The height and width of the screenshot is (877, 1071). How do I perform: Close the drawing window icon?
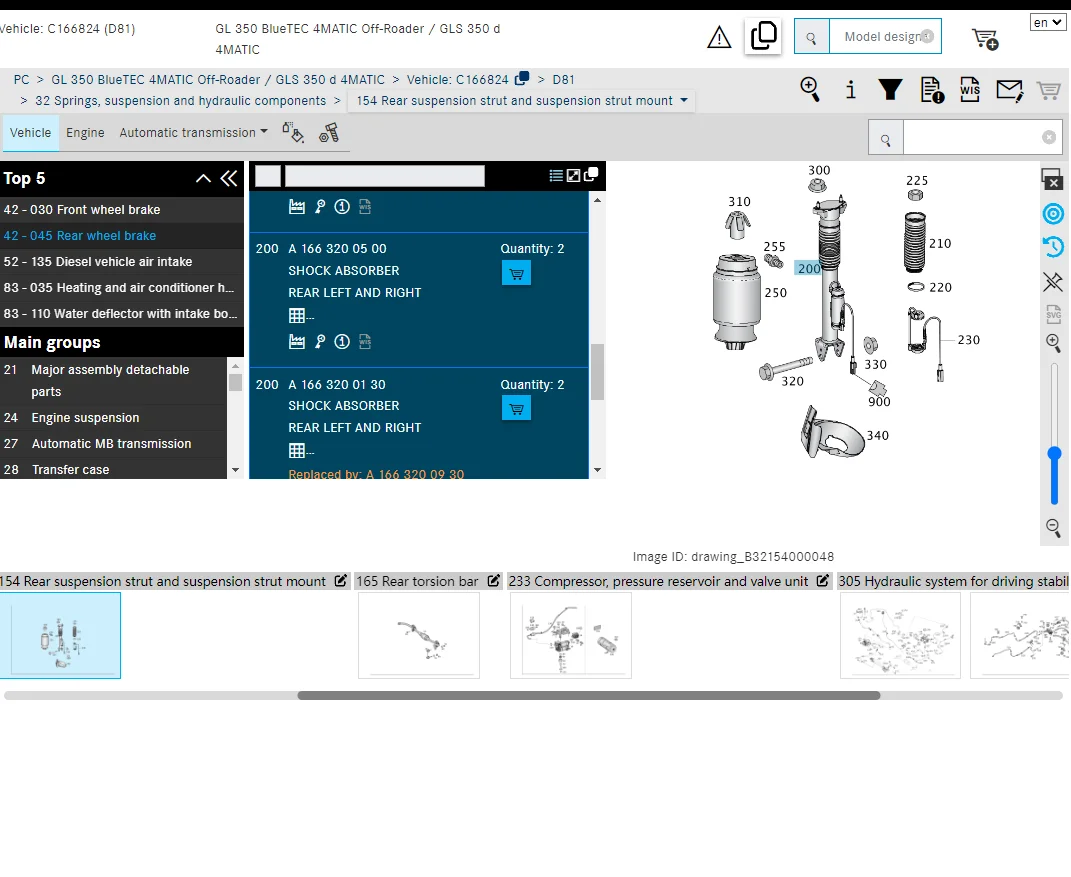pyautogui.click(x=1051, y=179)
